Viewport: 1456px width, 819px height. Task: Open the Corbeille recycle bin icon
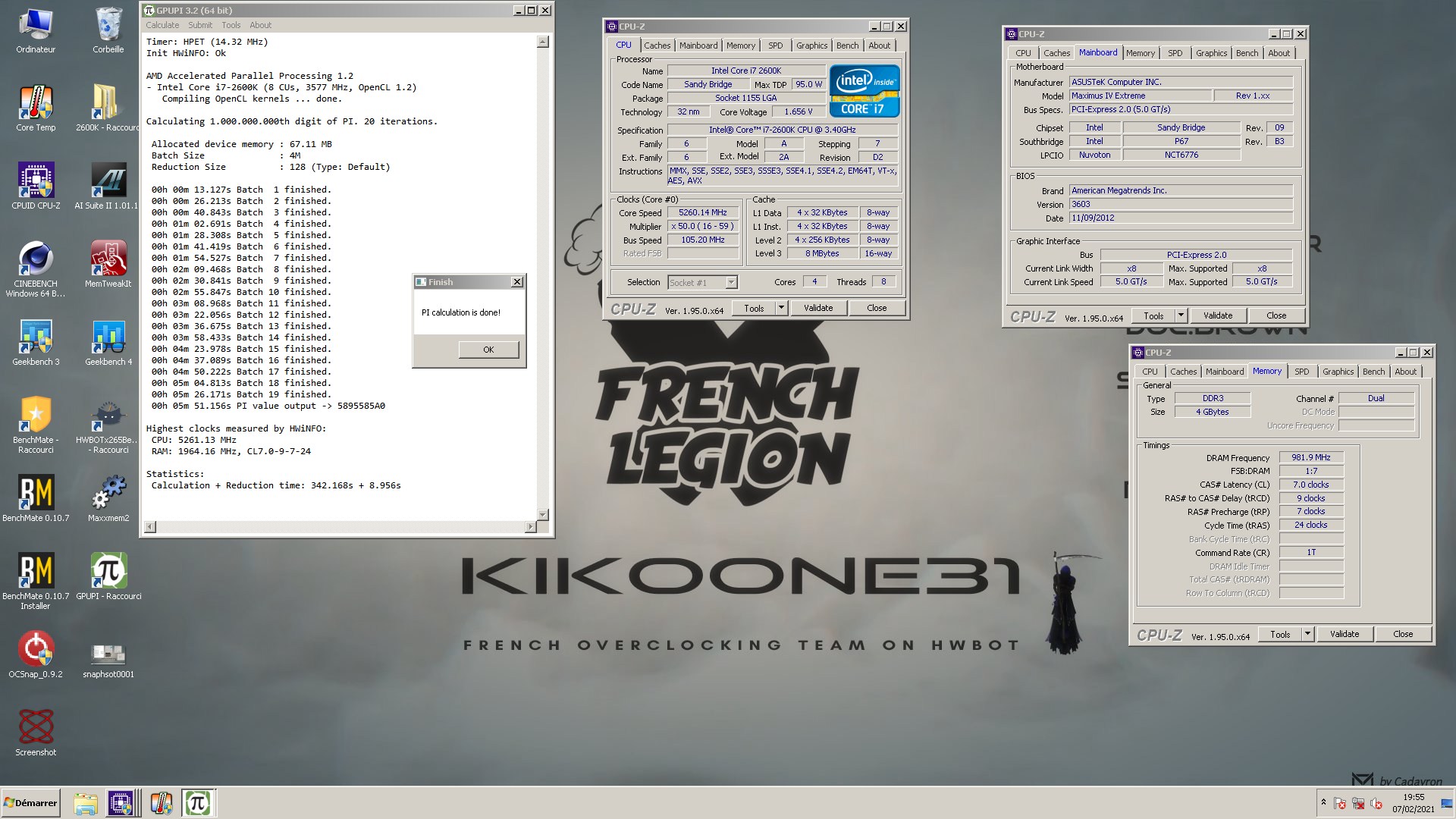click(x=108, y=30)
